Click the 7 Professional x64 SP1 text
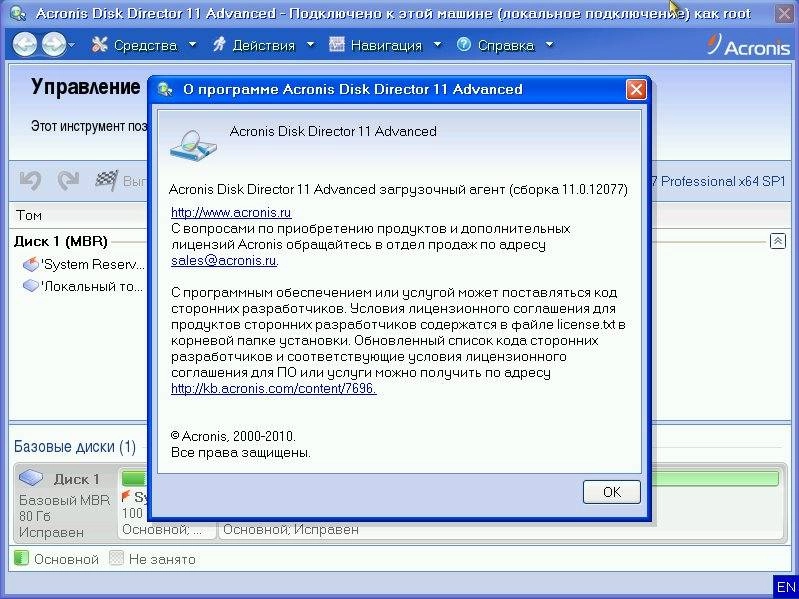The width and height of the screenshot is (799, 599). [719, 181]
